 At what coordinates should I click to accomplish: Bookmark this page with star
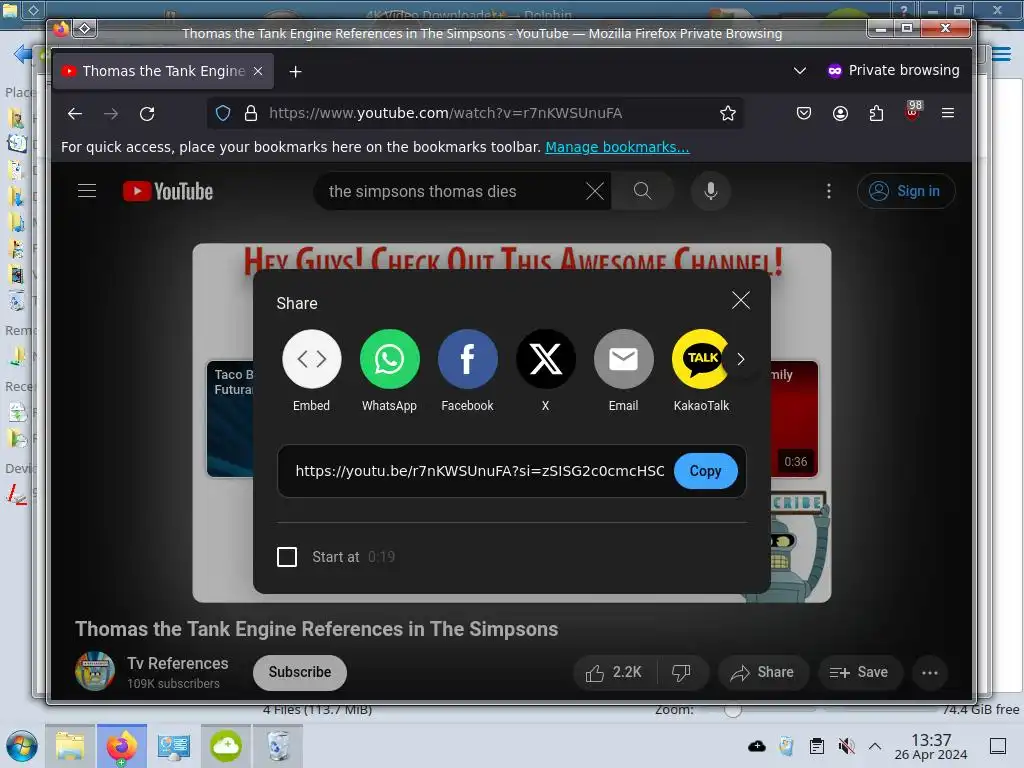point(728,113)
